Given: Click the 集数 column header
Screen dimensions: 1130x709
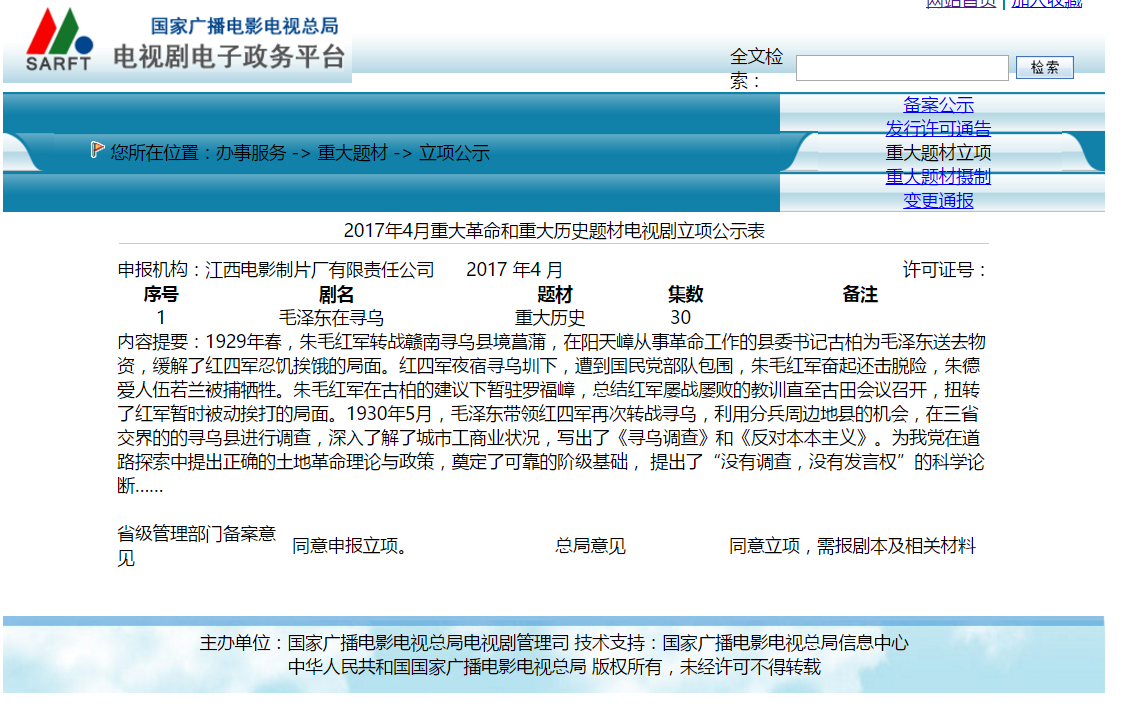Looking at the screenshot, I should click(x=685, y=294).
